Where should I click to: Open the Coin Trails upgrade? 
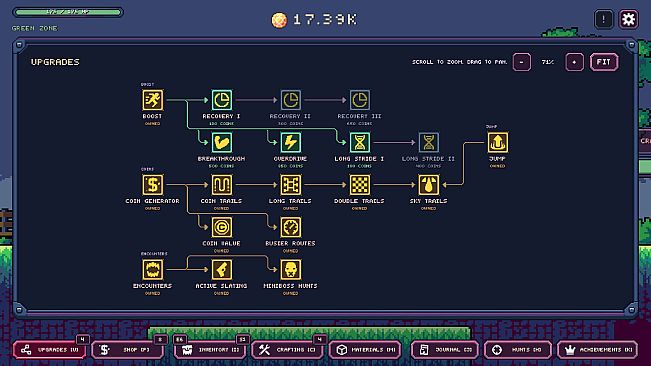coord(221,185)
